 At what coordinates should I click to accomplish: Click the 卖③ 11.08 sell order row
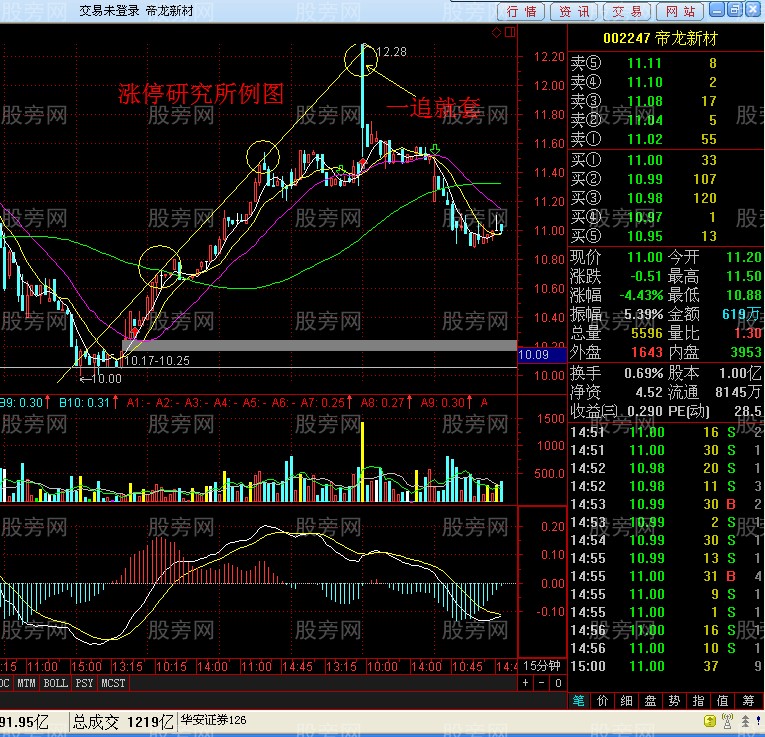(x=666, y=101)
